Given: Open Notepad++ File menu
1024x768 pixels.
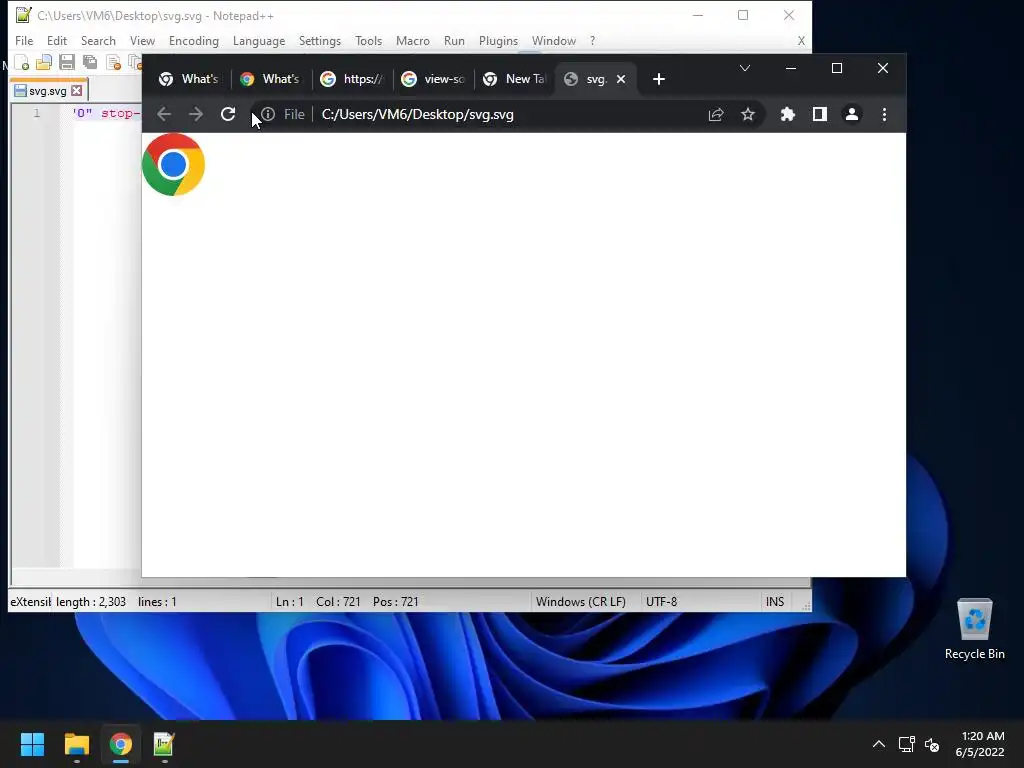Looking at the screenshot, I should pos(24,40).
